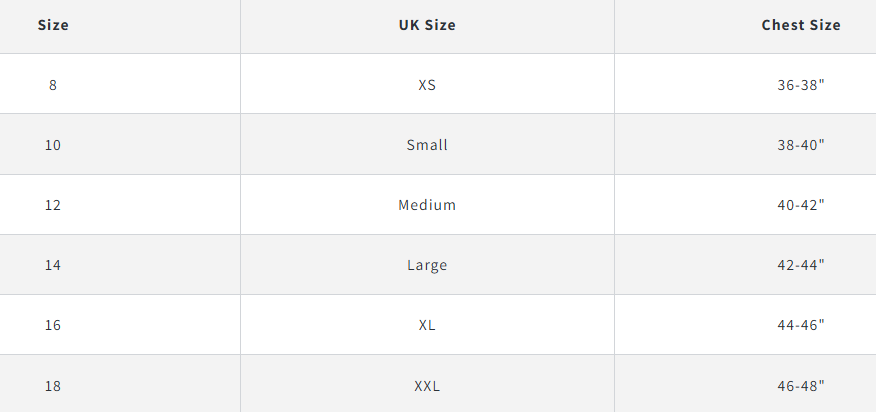Click the 46-48" chest size cell
The width and height of the screenshot is (876, 412).
point(800,385)
